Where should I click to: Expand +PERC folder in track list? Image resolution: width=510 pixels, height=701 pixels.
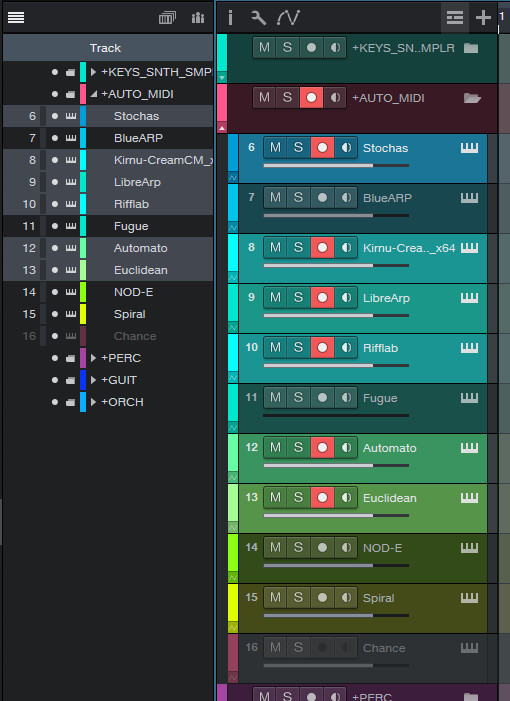93,358
